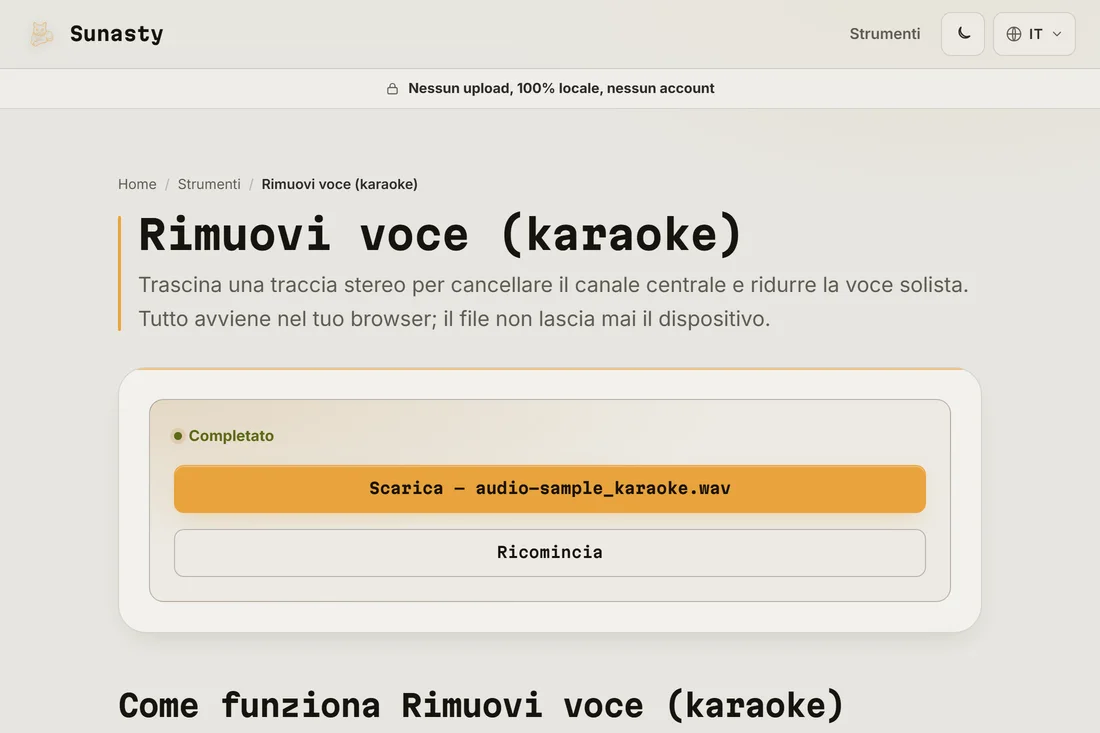Click the globe icon in language selector
The image size is (1100, 733).
click(x=1014, y=34)
